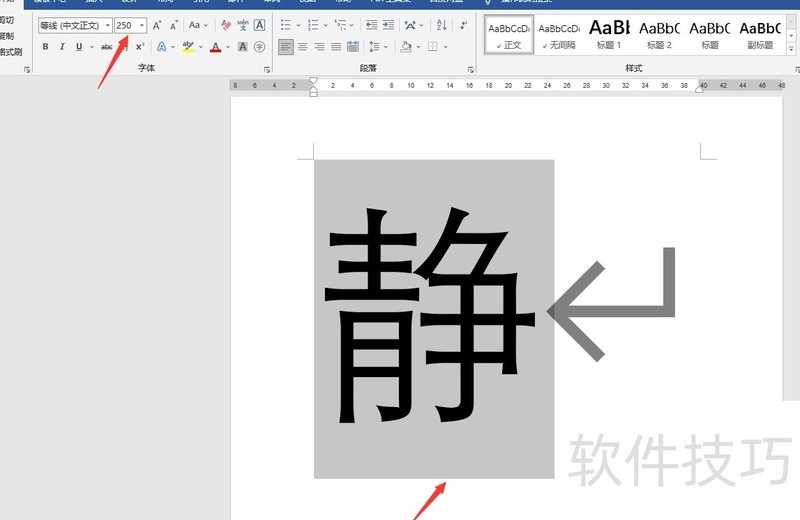This screenshot has width=800, height=520.
Task: Expand shading color options arrow
Action: [x=419, y=47]
